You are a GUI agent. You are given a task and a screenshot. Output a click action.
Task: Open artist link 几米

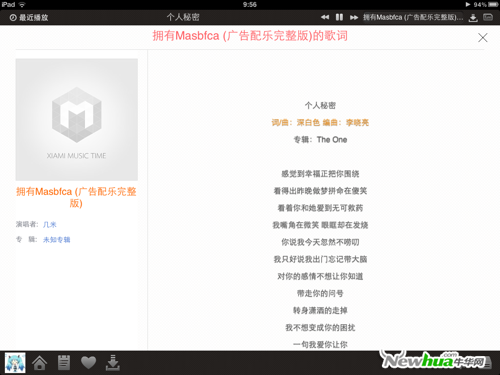[50, 225]
